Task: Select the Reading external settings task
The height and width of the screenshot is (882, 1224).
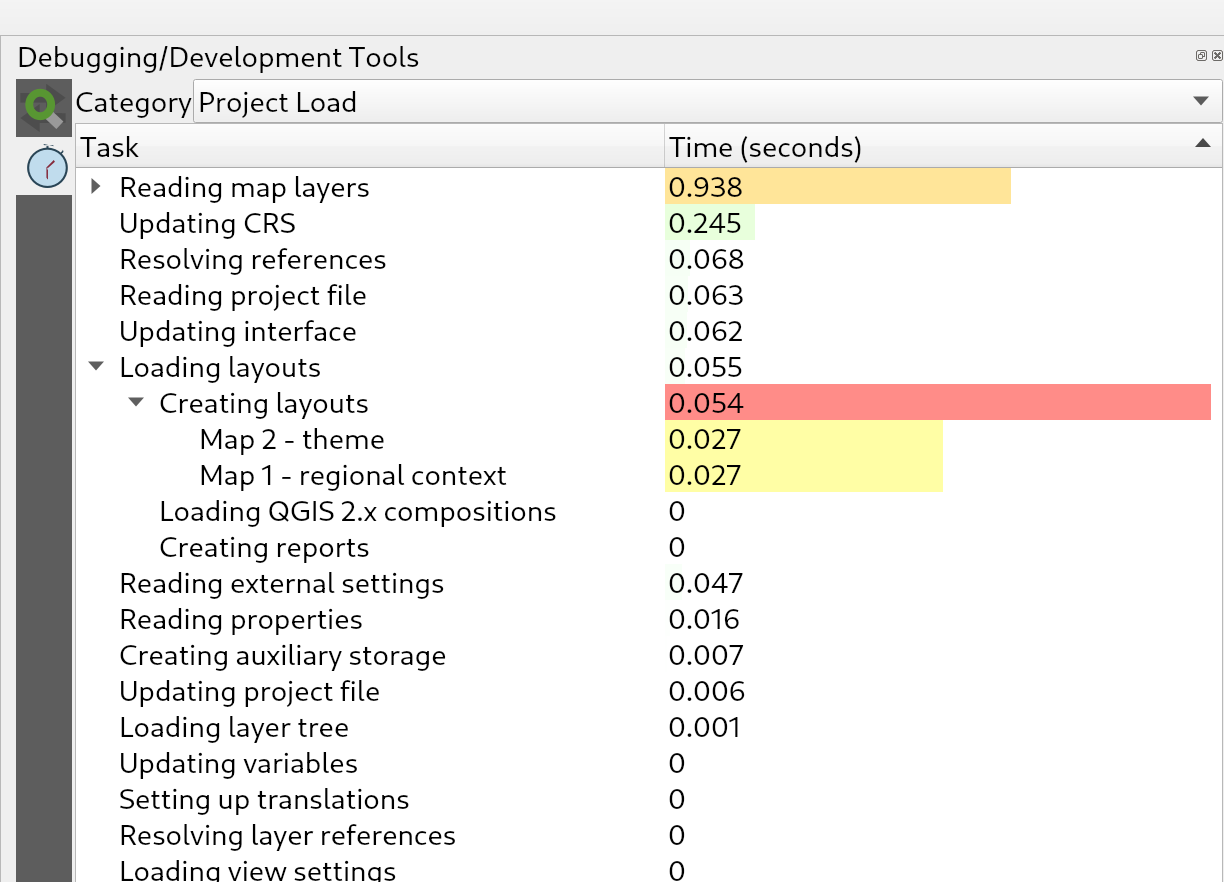Action: coord(281,584)
